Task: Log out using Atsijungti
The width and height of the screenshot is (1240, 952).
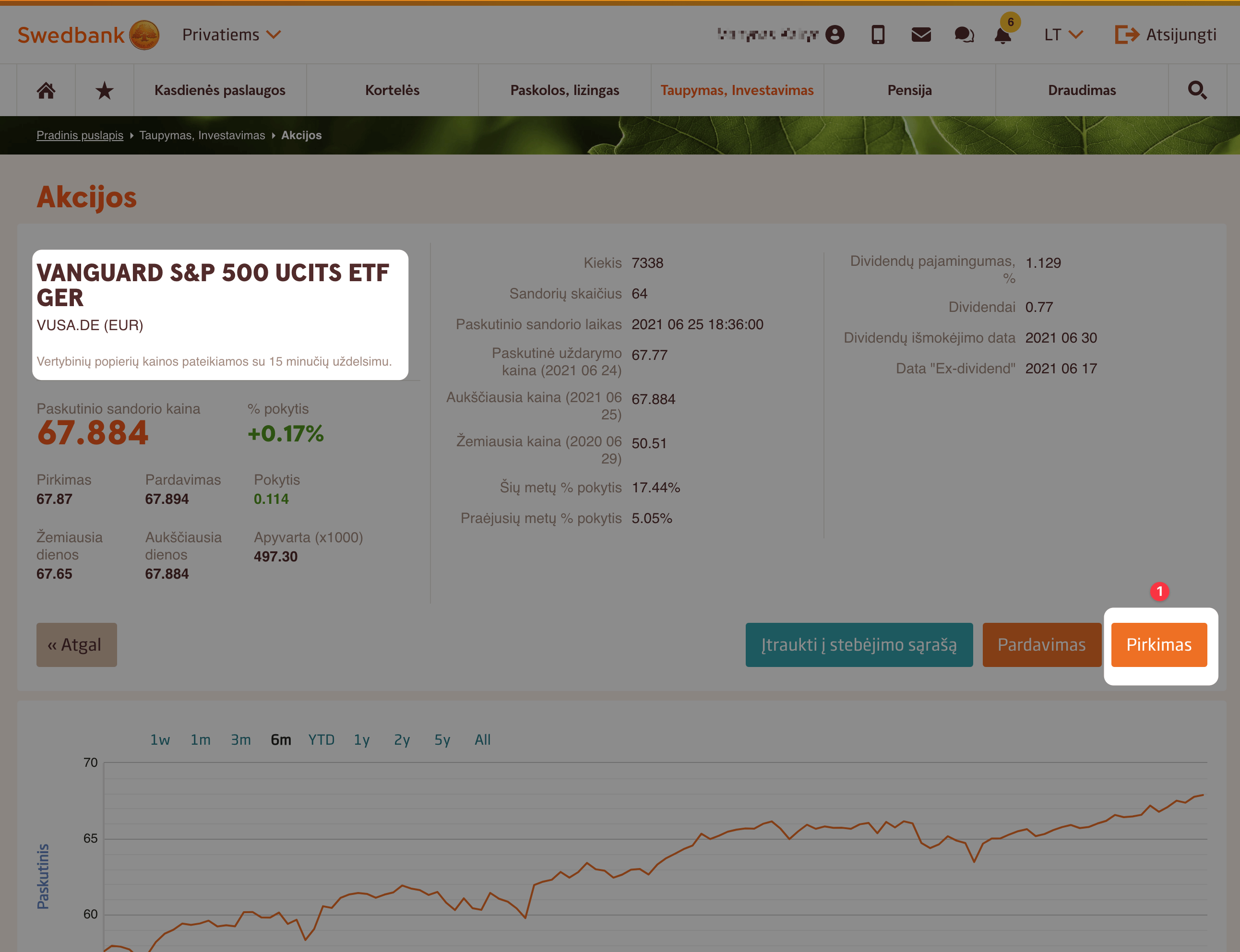Action: 1165,35
